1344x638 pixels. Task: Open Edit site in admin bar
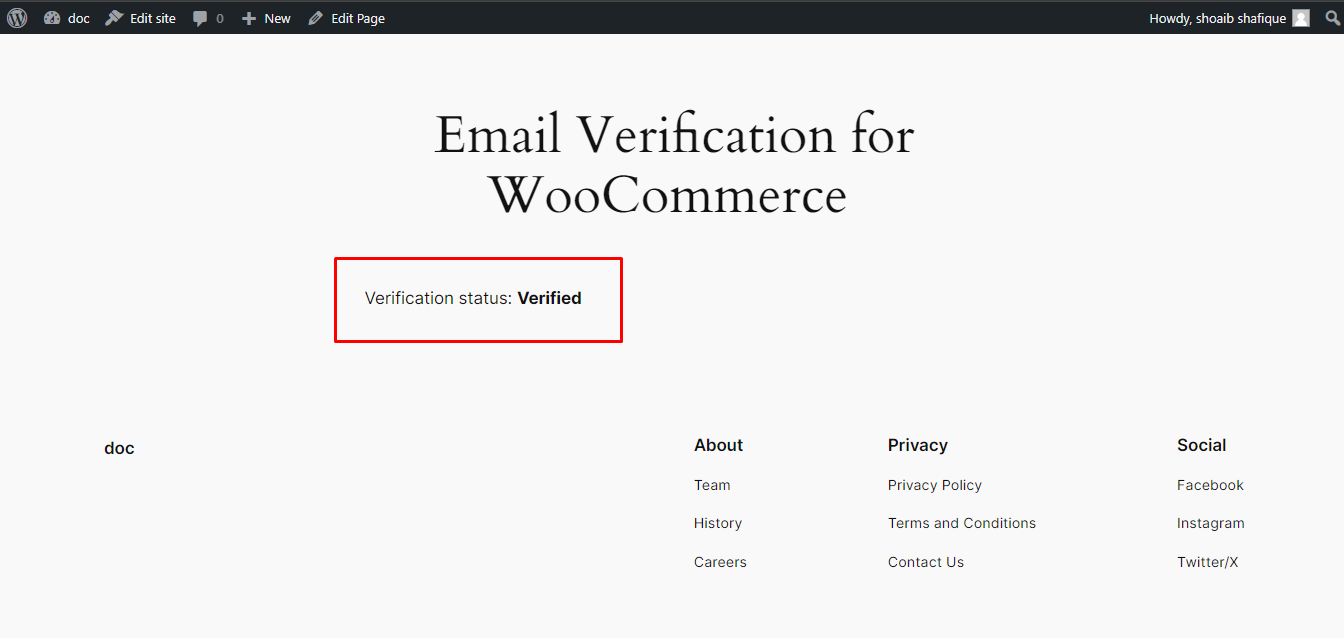(x=141, y=18)
